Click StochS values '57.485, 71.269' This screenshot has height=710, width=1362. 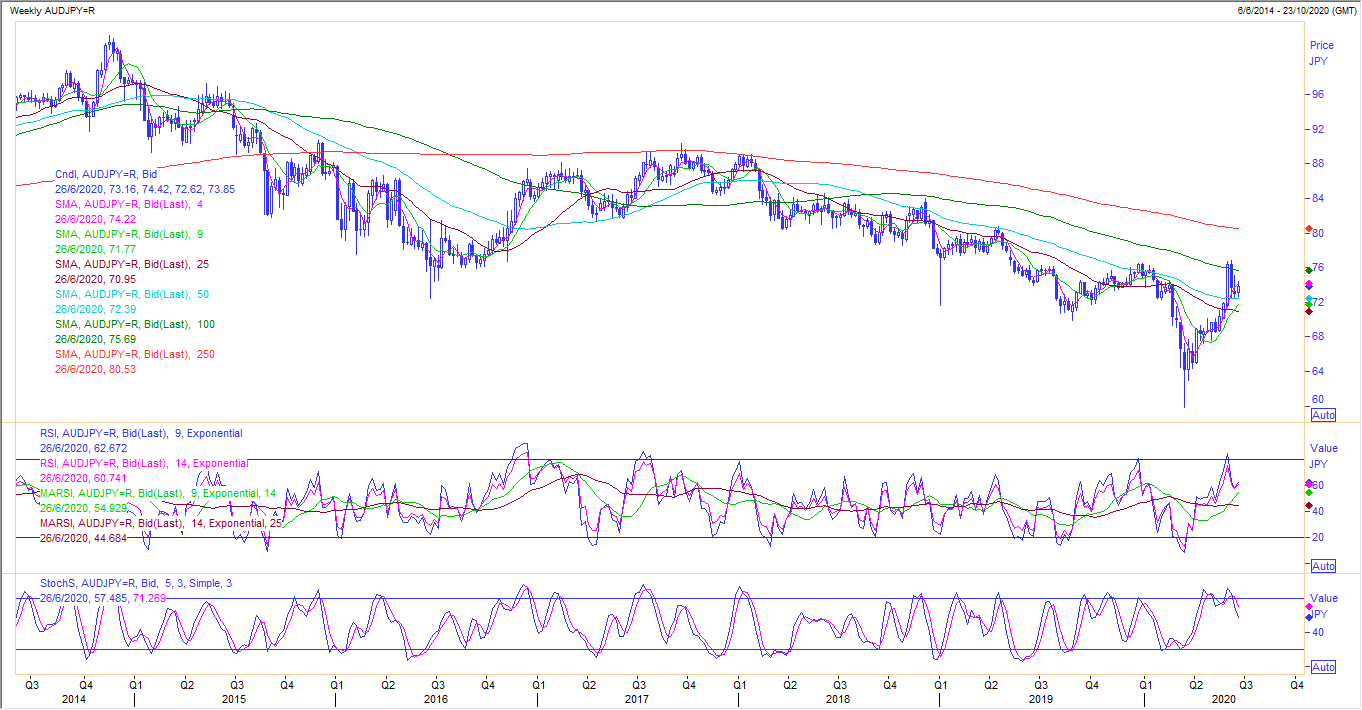[x=128, y=598]
